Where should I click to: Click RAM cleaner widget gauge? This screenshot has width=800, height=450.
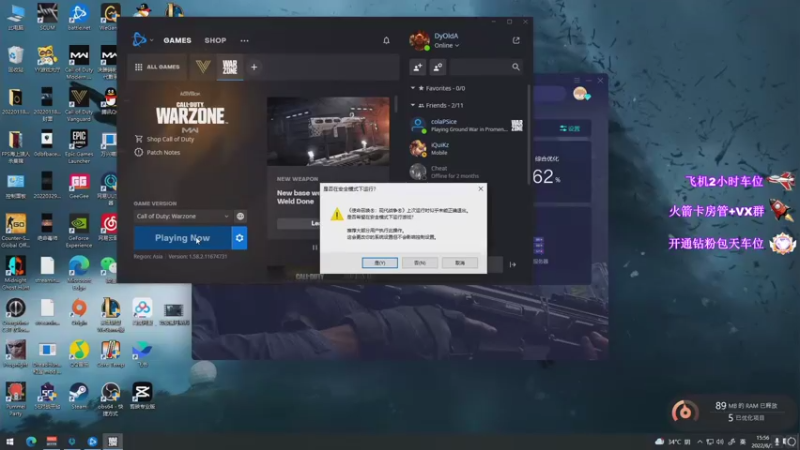[684, 411]
